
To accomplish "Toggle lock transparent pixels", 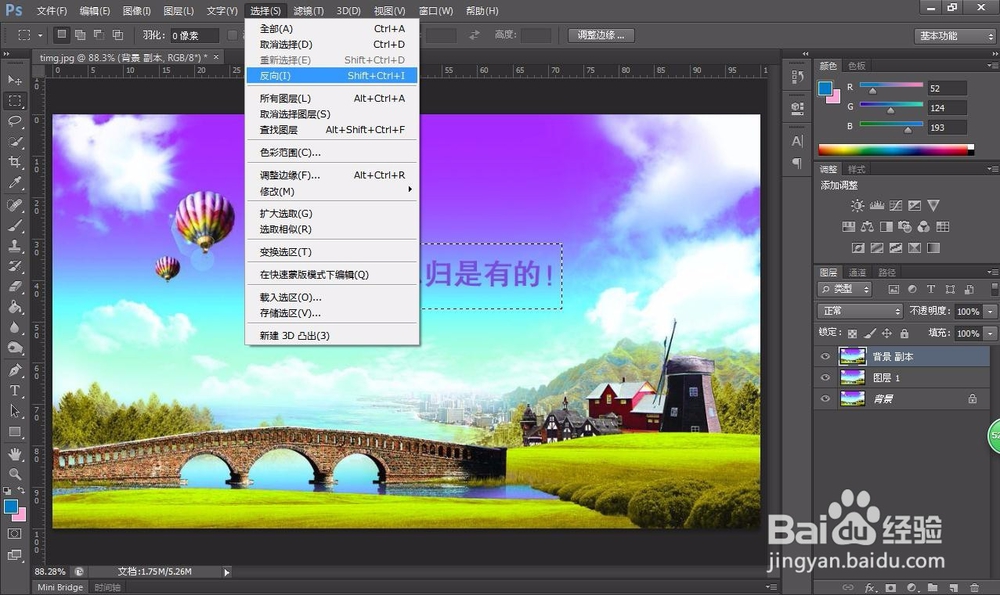I will click(x=852, y=333).
